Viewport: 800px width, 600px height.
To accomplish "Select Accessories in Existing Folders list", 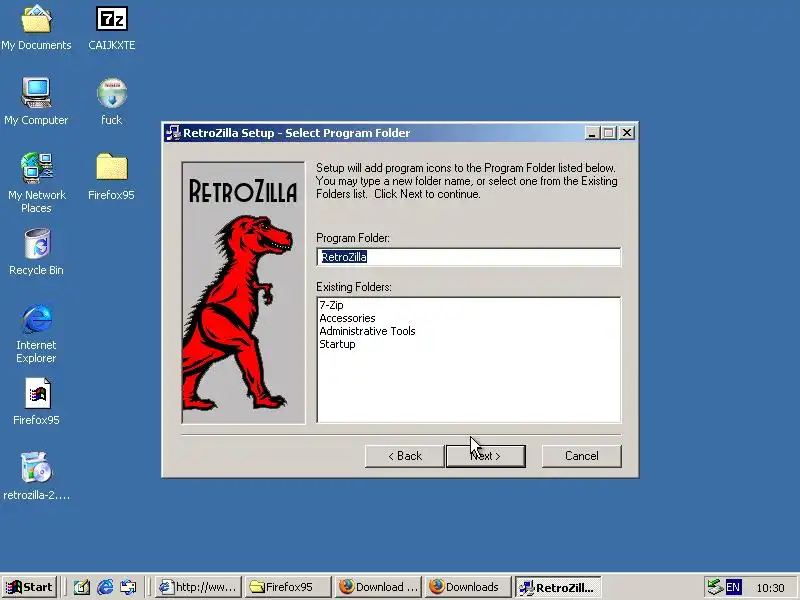I will click(347, 318).
